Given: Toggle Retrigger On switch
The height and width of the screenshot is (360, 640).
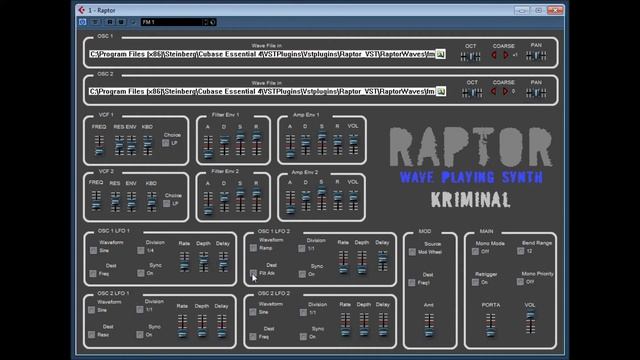Looking at the screenshot, I should coord(476,282).
